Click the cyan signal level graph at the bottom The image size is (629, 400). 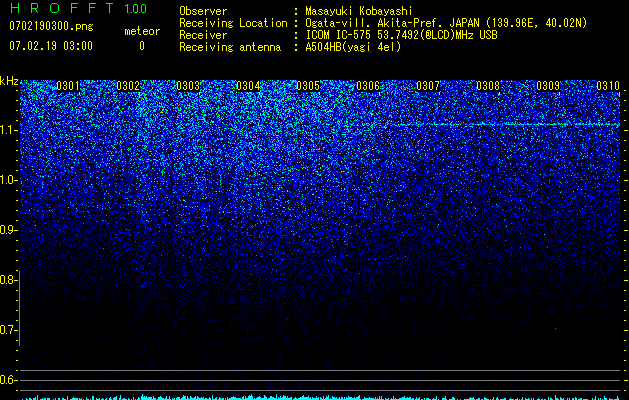pyautogui.click(x=321, y=397)
